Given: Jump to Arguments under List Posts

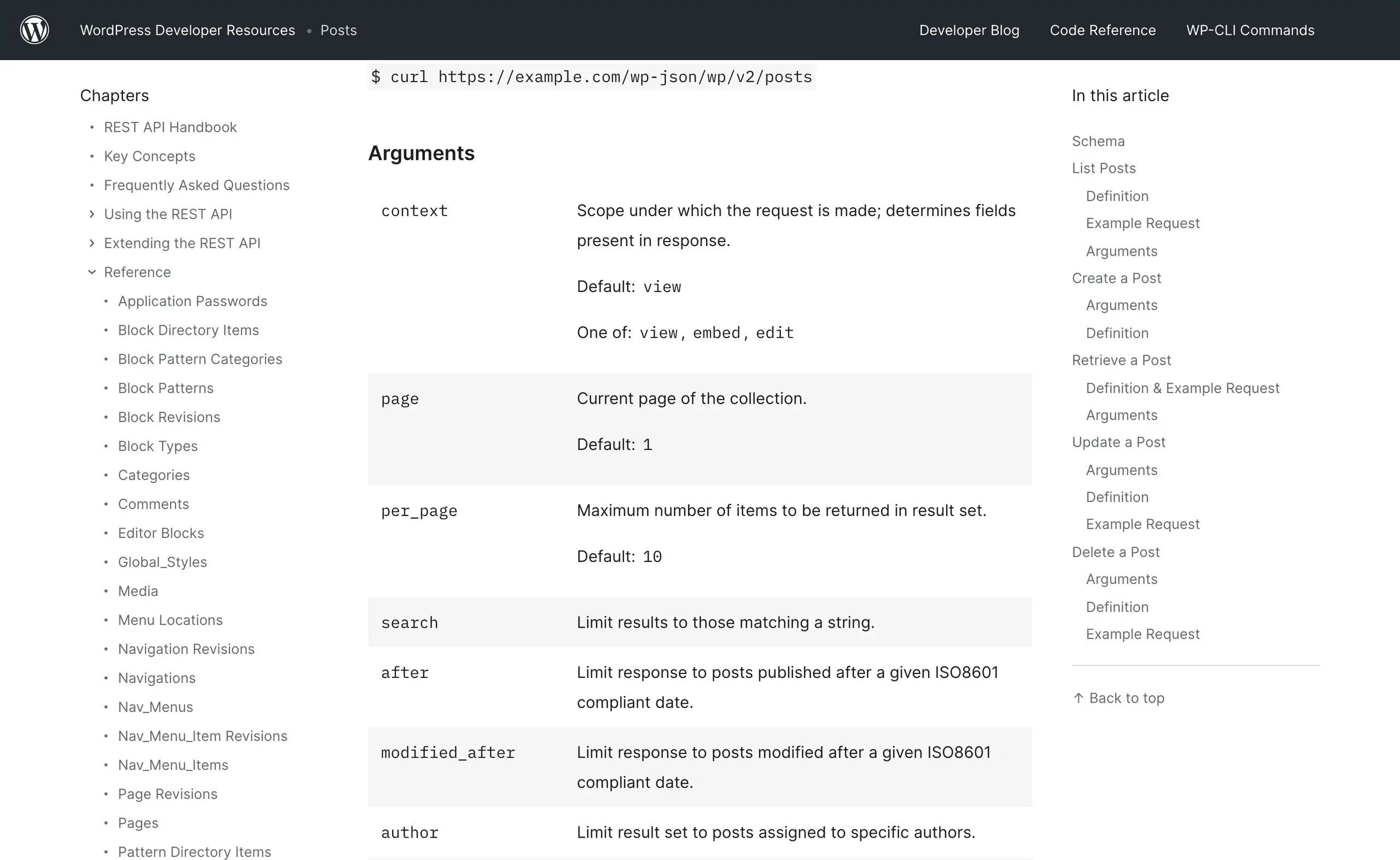Looking at the screenshot, I should click(1121, 251).
